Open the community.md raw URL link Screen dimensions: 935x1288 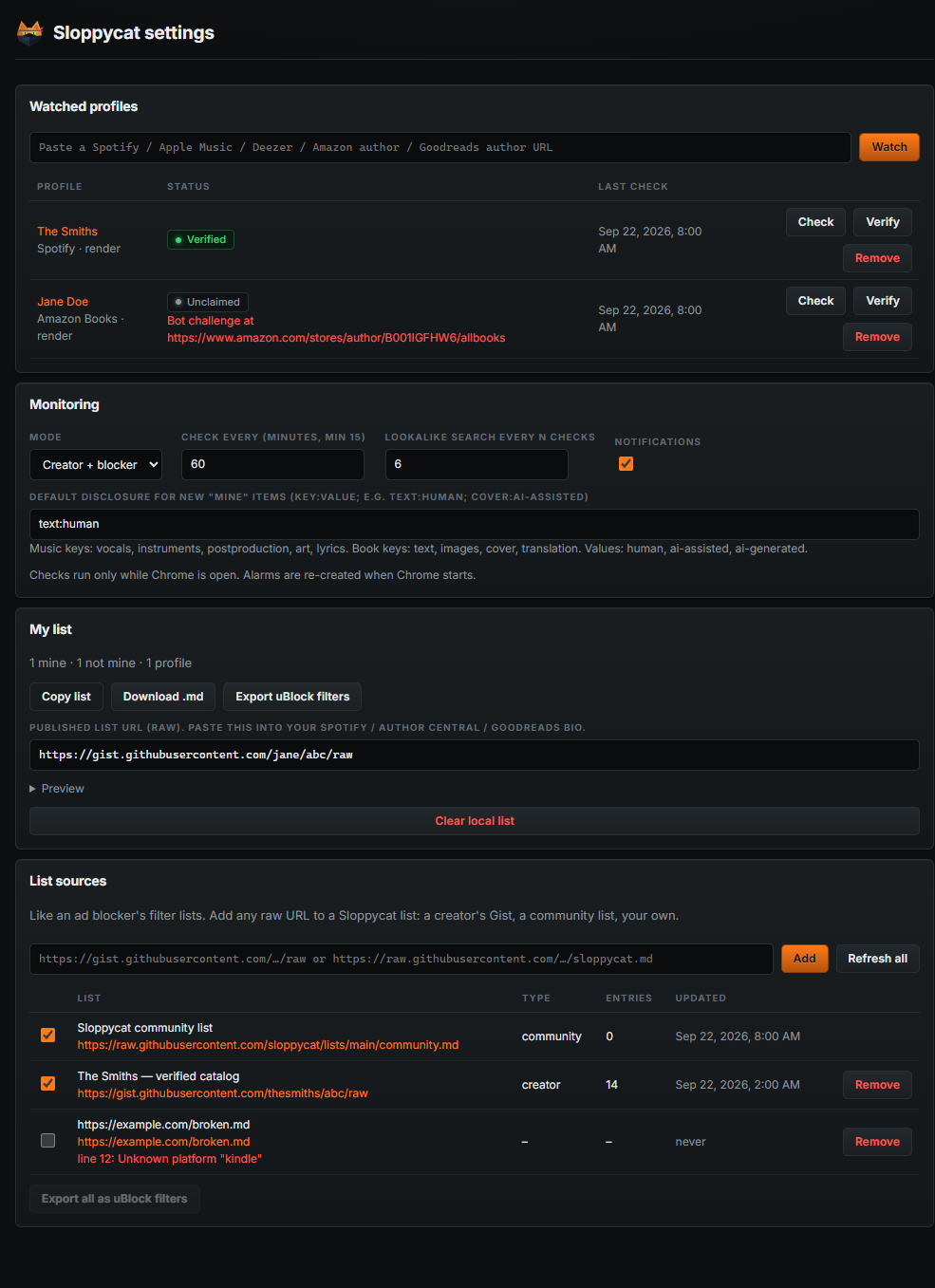[x=268, y=1045]
